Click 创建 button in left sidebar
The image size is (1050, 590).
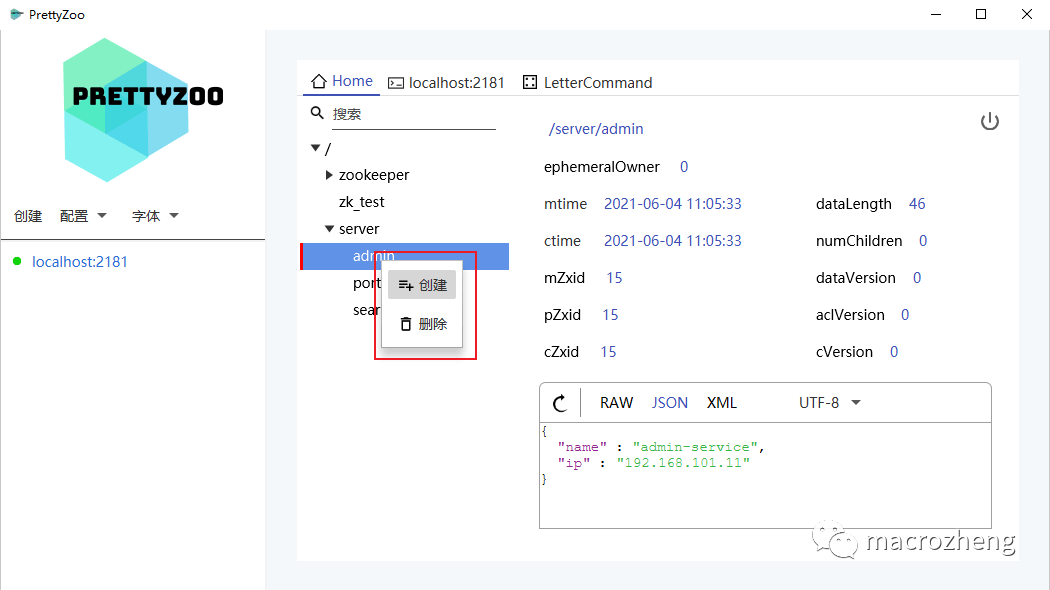(x=28, y=216)
